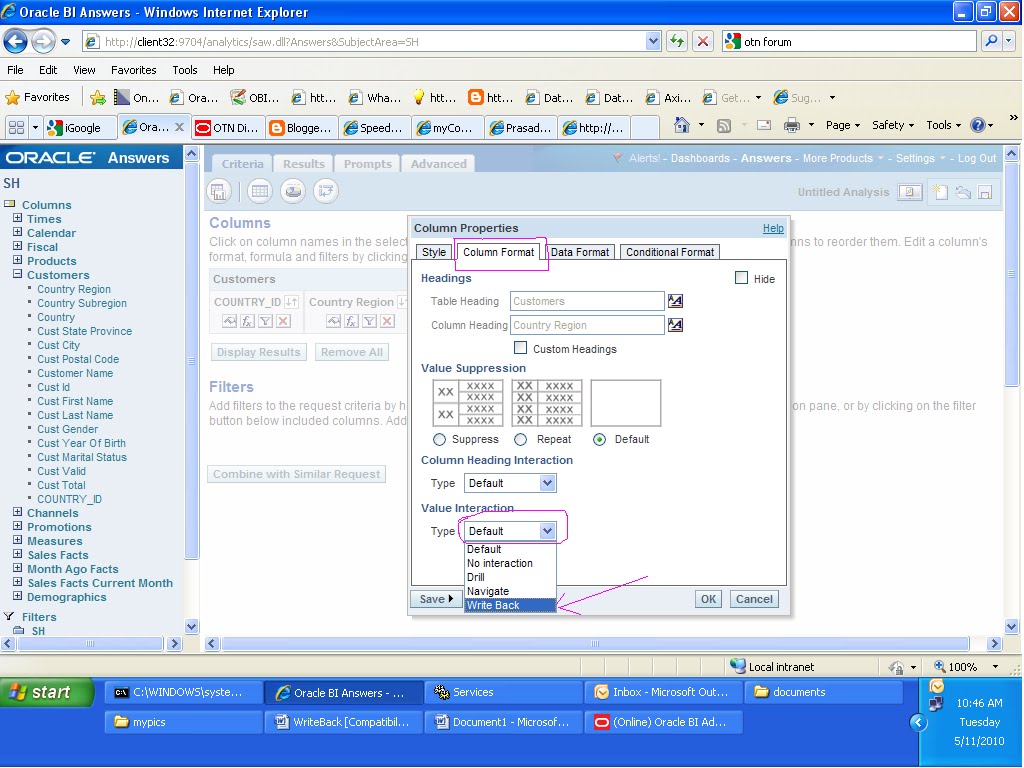Click the IE print icon
Screen dimensions: 1024x768
tap(792, 125)
